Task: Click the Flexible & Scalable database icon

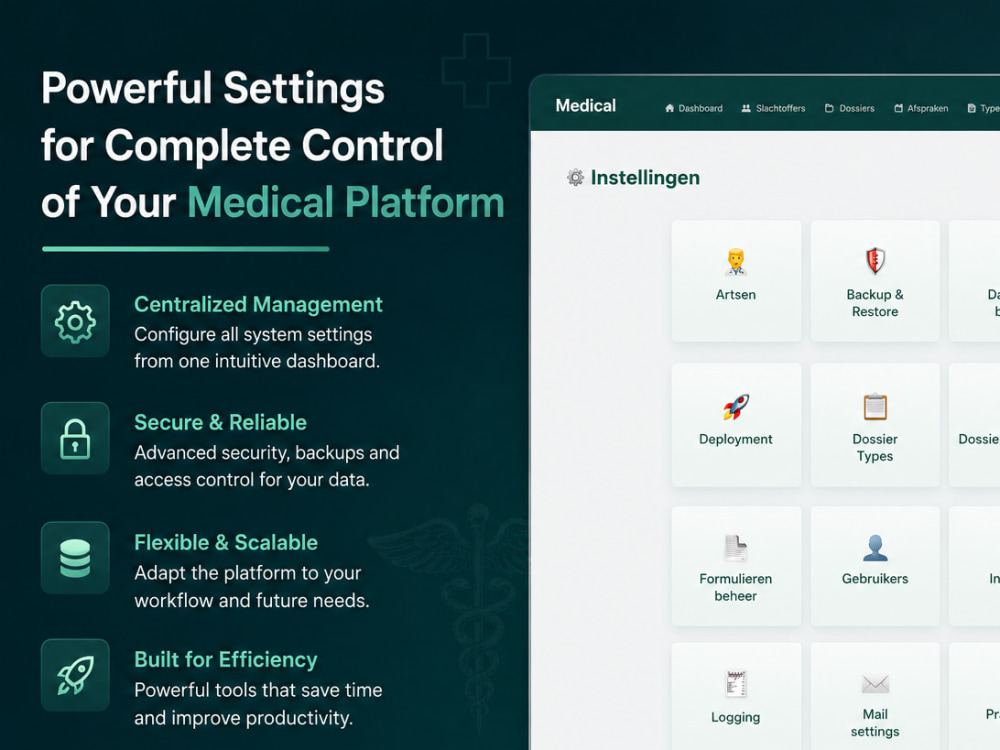Action: pyautogui.click(x=75, y=558)
